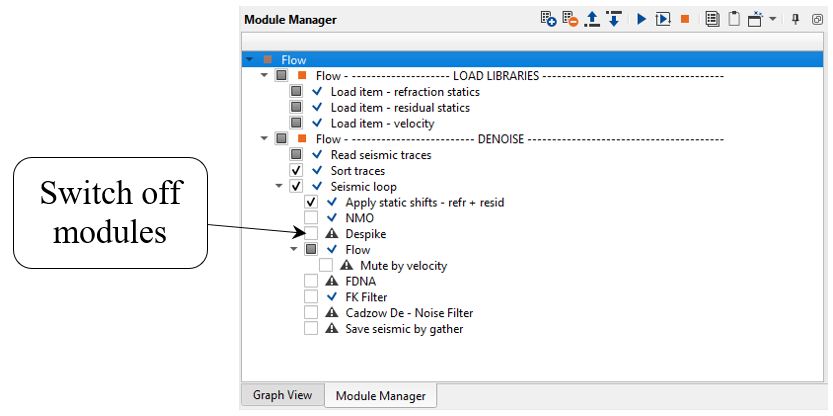The height and width of the screenshot is (416, 833).
Task: Click the paste clipboard icon
Action: pyautogui.click(x=734, y=19)
